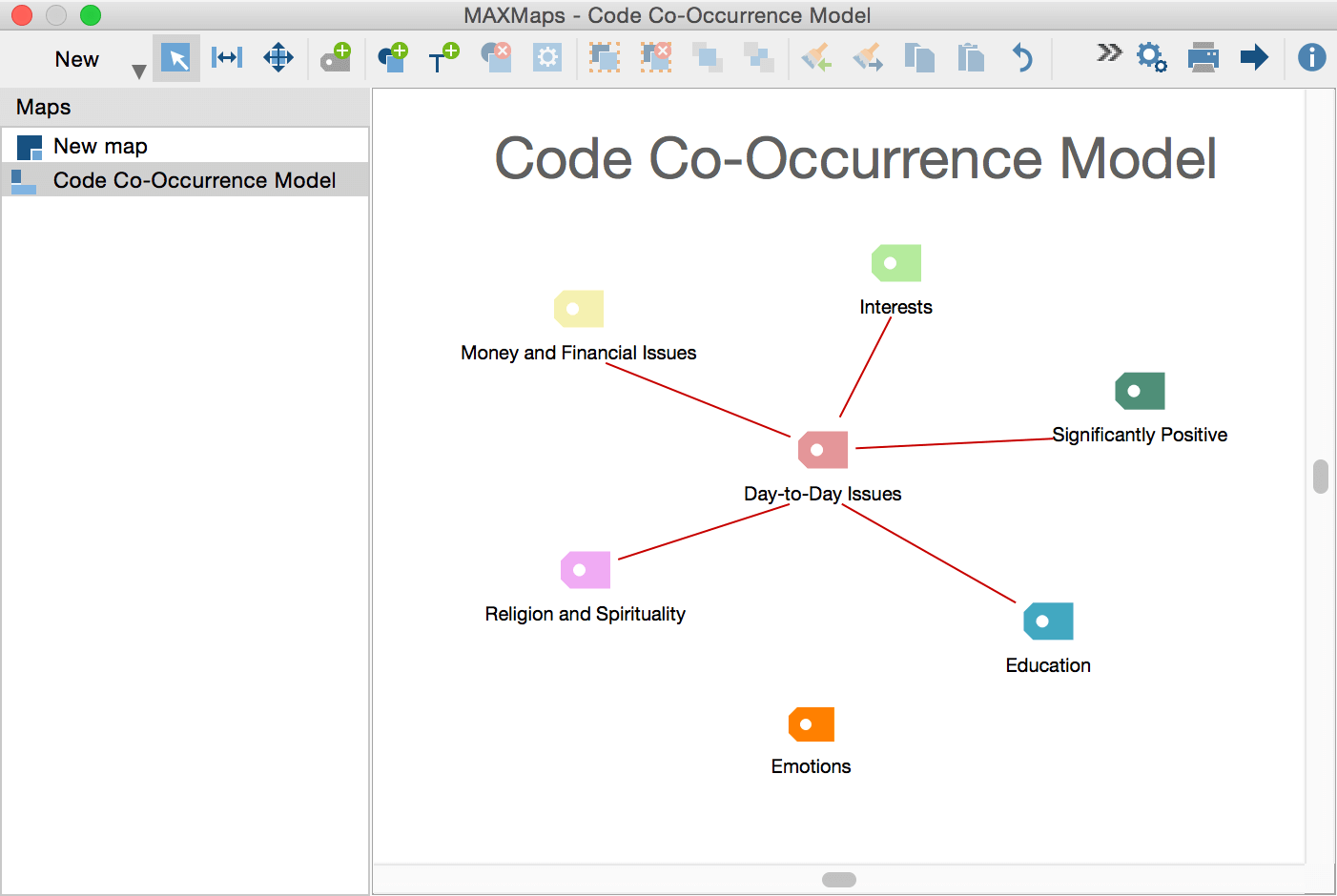
Task: Activate the link/connect objects tool
Action: click(227, 57)
